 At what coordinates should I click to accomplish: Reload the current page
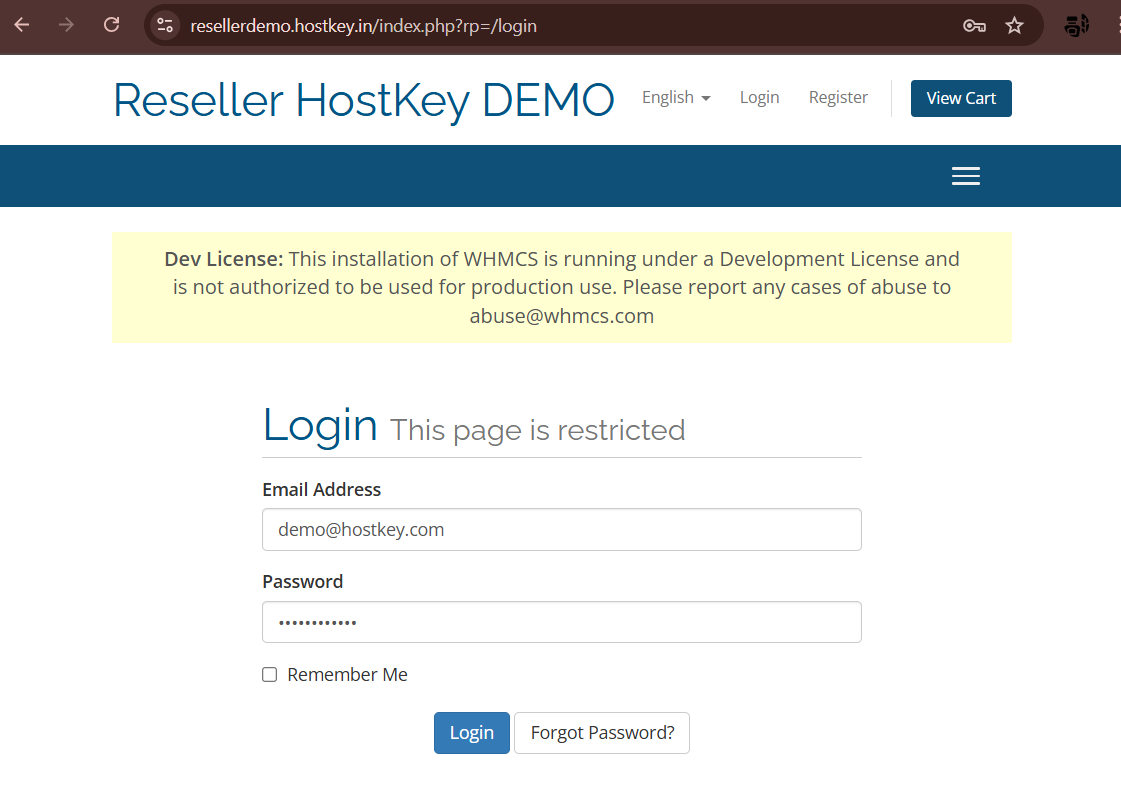point(112,25)
